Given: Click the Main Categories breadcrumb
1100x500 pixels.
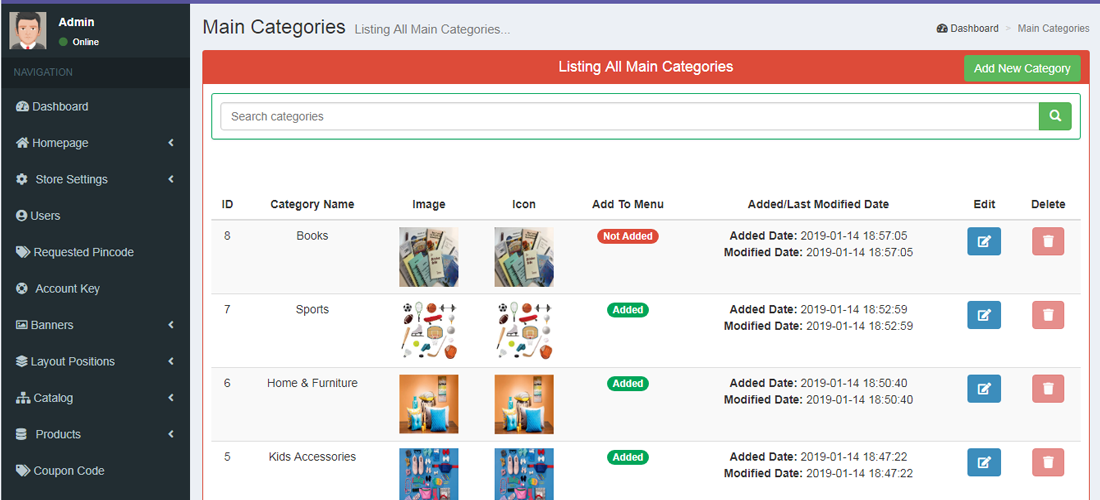Looking at the screenshot, I should pos(1054,29).
